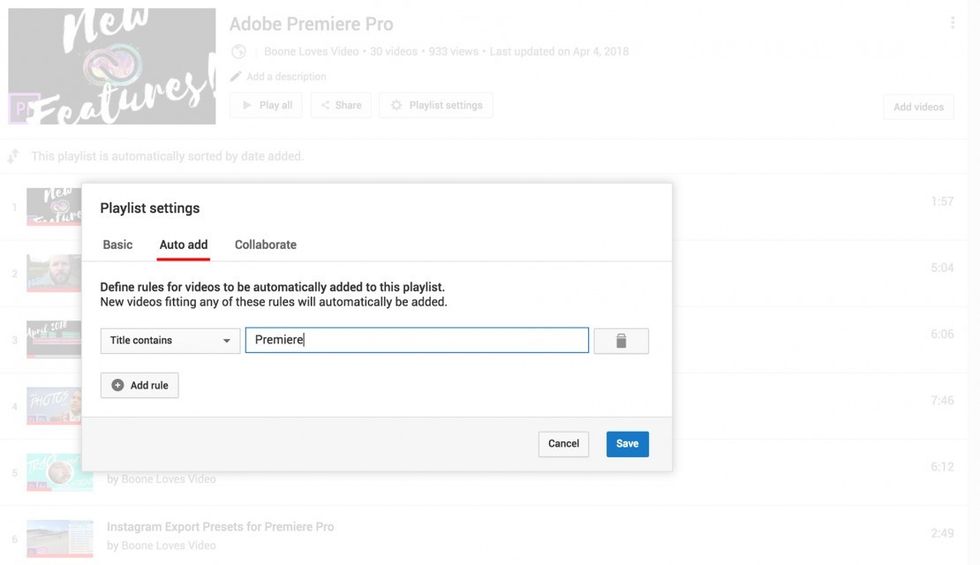Click the pencil icon to add a description
This screenshot has height=565, width=980.
(236, 76)
